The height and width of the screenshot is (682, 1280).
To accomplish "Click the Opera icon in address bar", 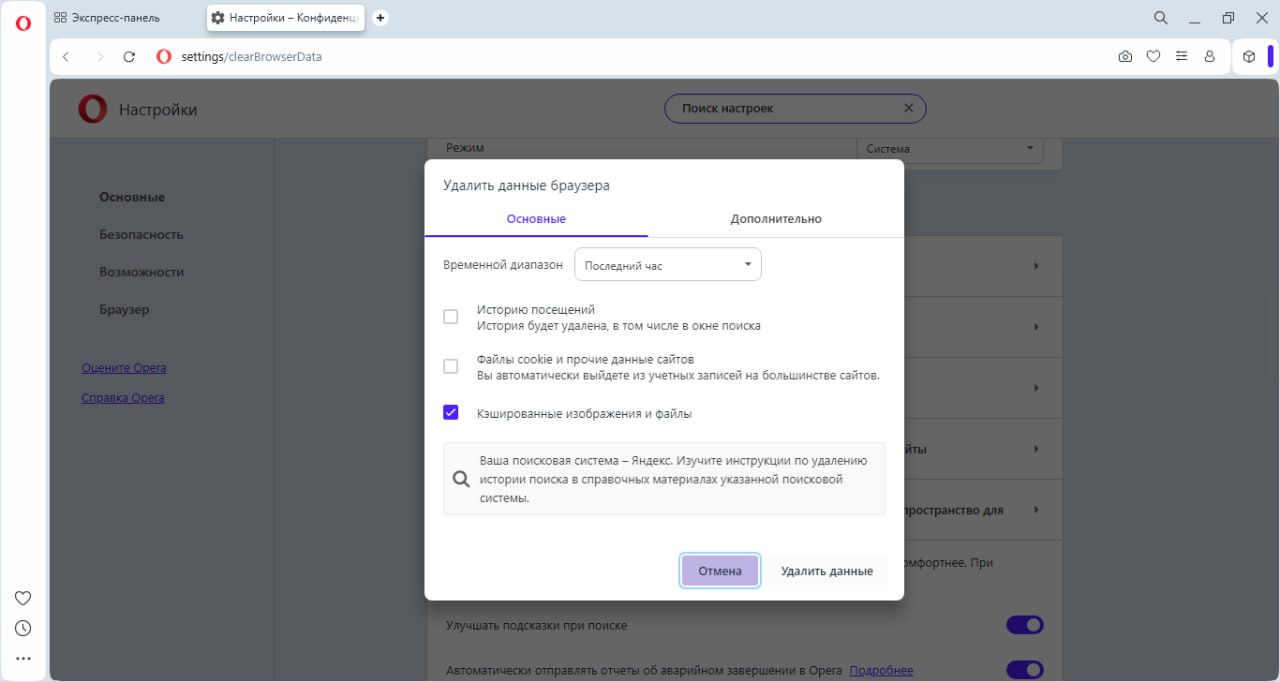I will pyautogui.click(x=164, y=57).
